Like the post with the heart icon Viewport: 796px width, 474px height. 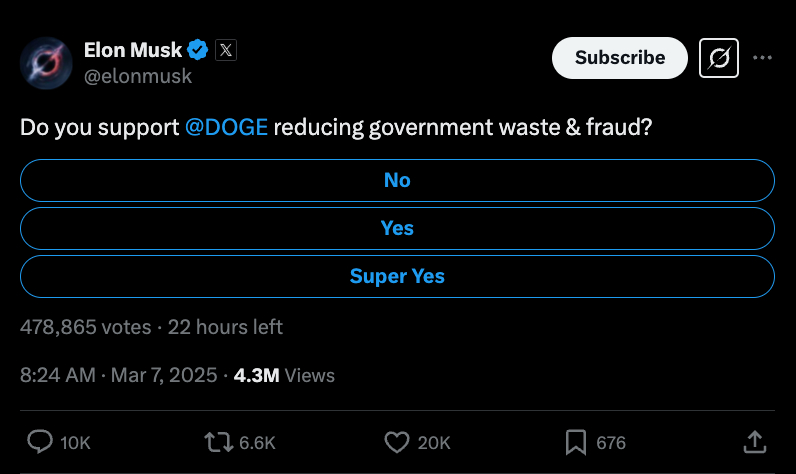click(x=397, y=442)
